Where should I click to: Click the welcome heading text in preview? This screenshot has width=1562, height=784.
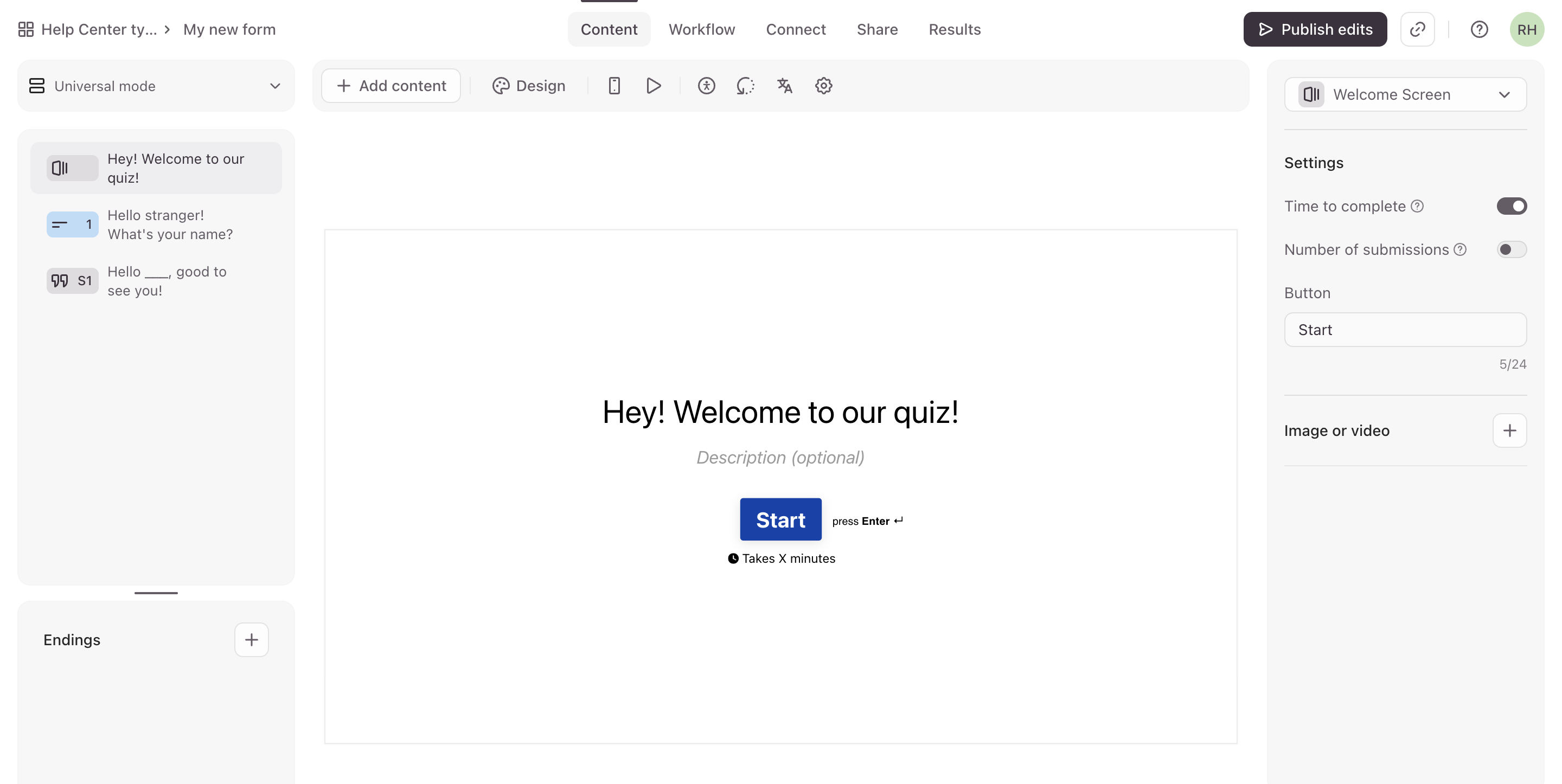(x=780, y=412)
